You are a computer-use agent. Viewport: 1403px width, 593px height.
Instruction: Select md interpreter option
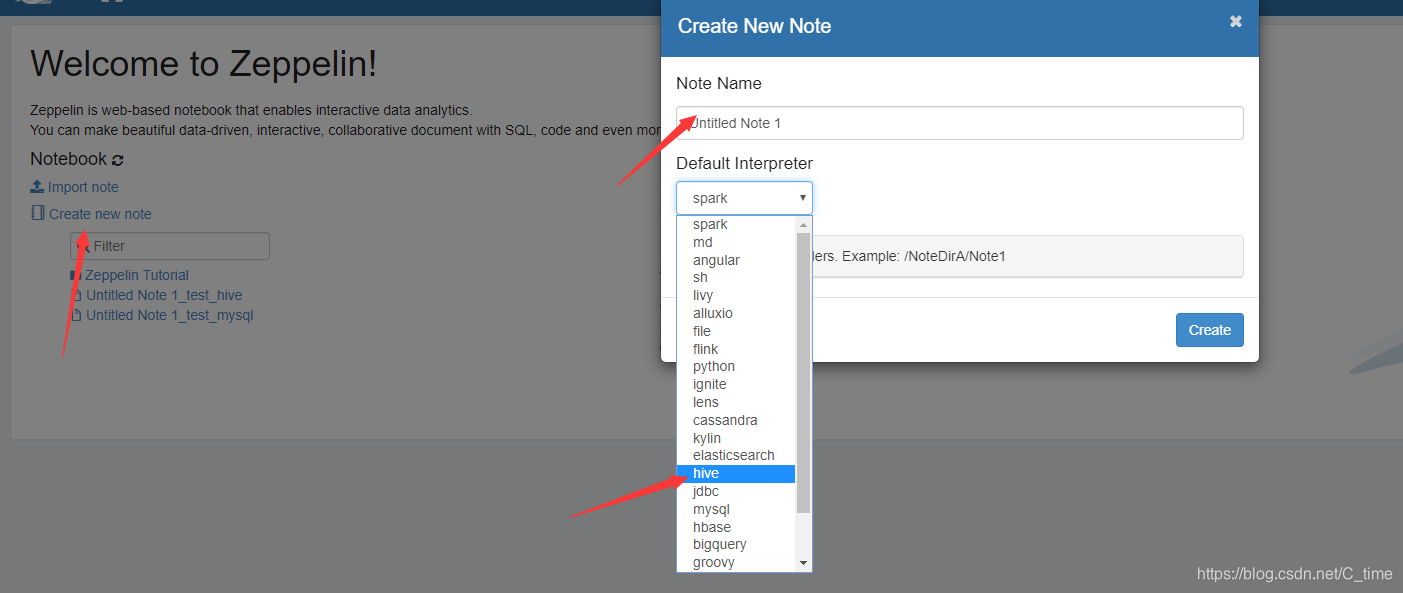click(x=736, y=242)
